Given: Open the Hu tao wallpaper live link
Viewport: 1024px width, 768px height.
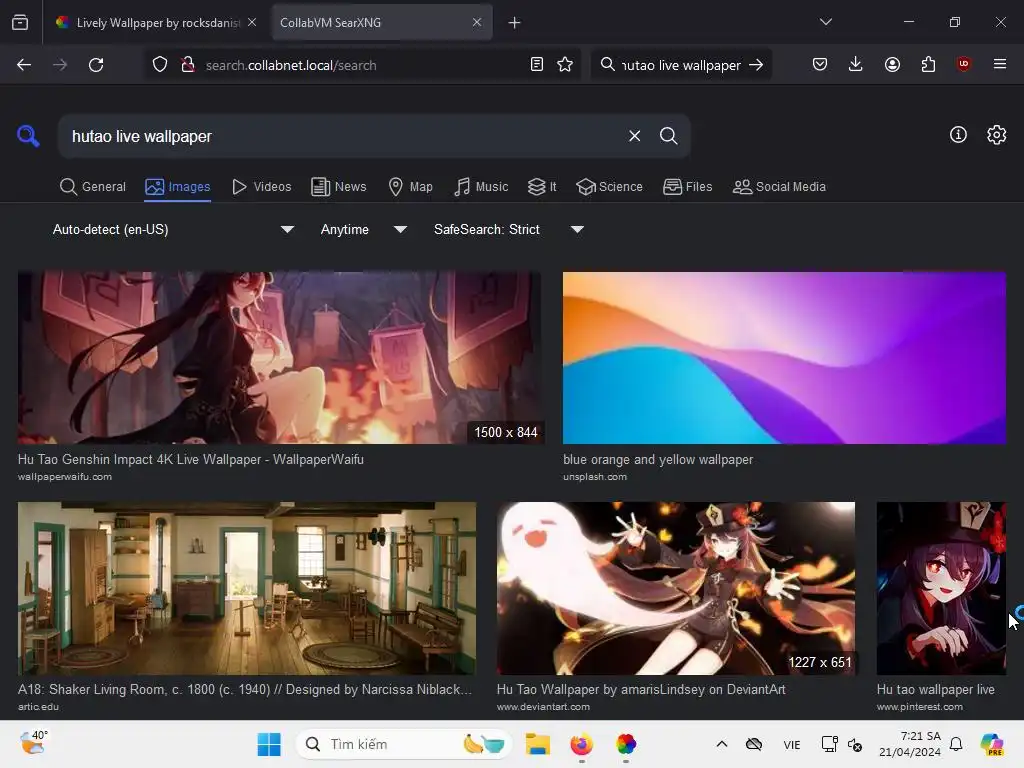Looking at the screenshot, I should pyautogui.click(x=935, y=689).
